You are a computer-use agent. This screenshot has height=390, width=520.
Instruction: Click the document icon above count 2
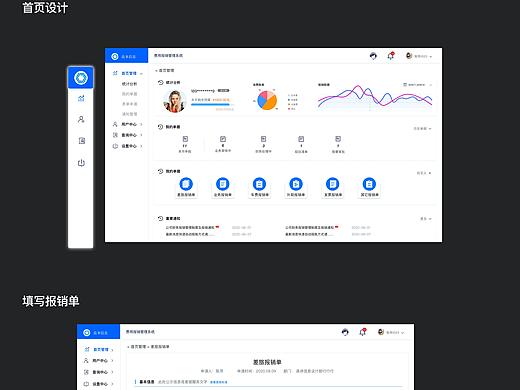263,139
